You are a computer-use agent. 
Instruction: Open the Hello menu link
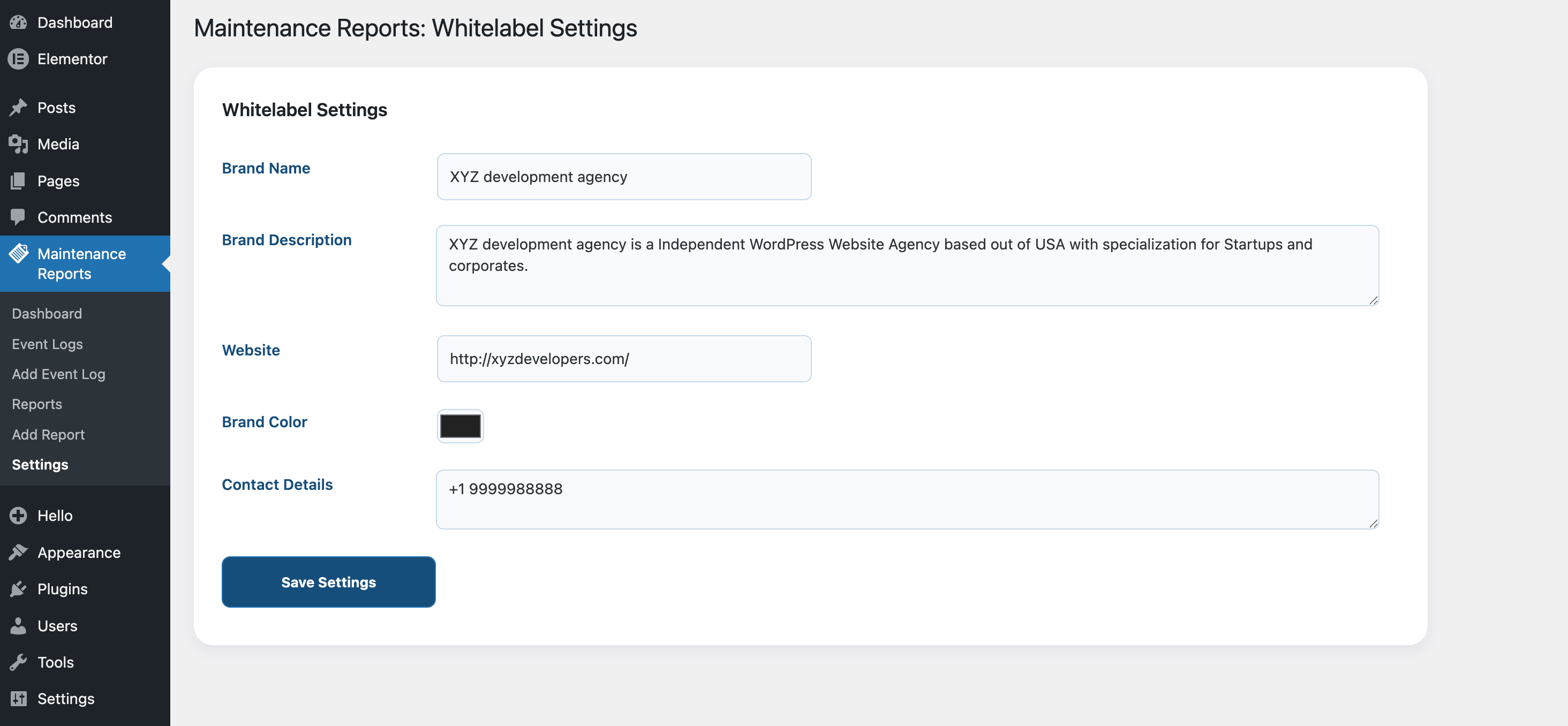coord(55,516)
